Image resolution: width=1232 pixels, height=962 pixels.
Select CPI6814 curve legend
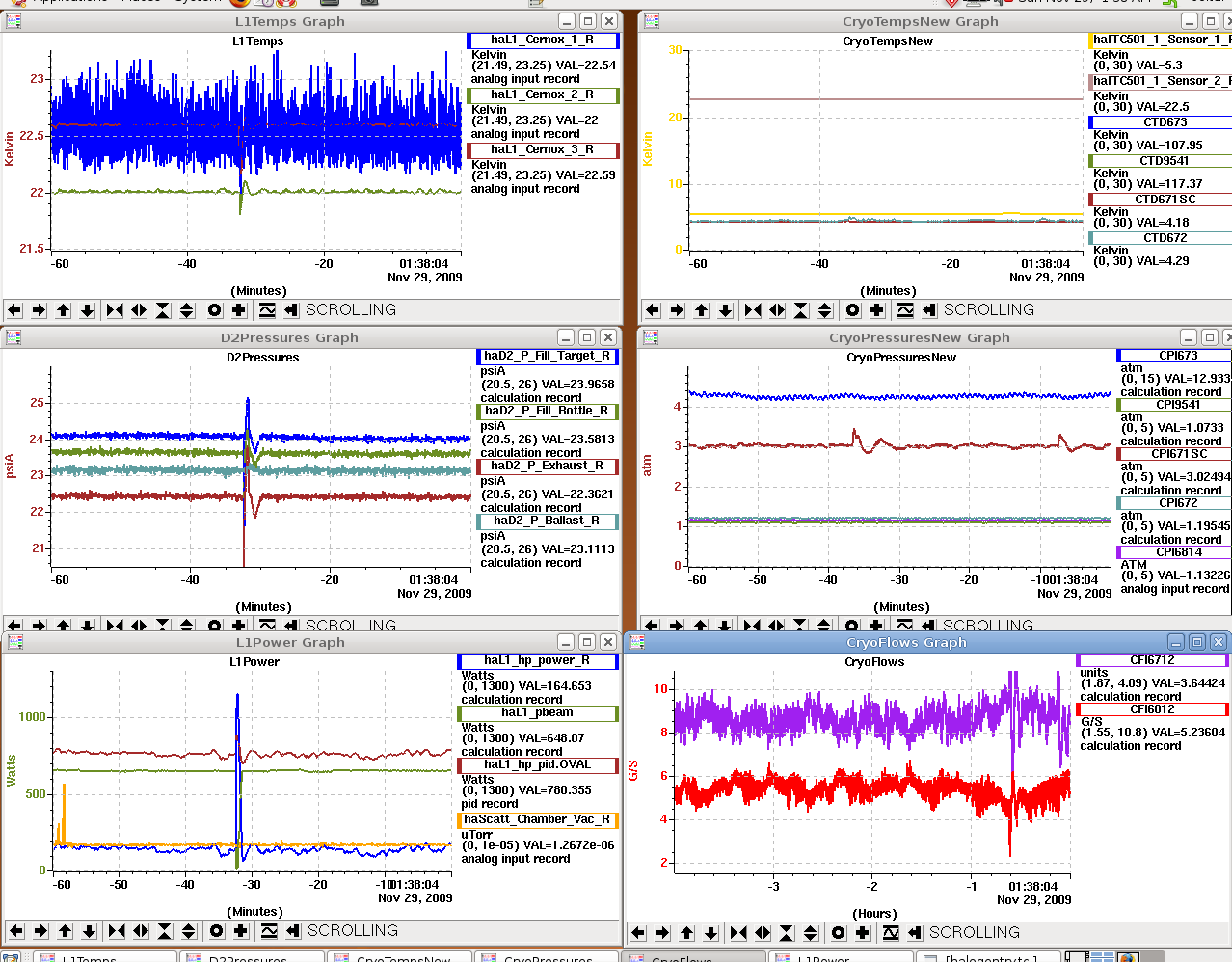tap(1174, 552)
